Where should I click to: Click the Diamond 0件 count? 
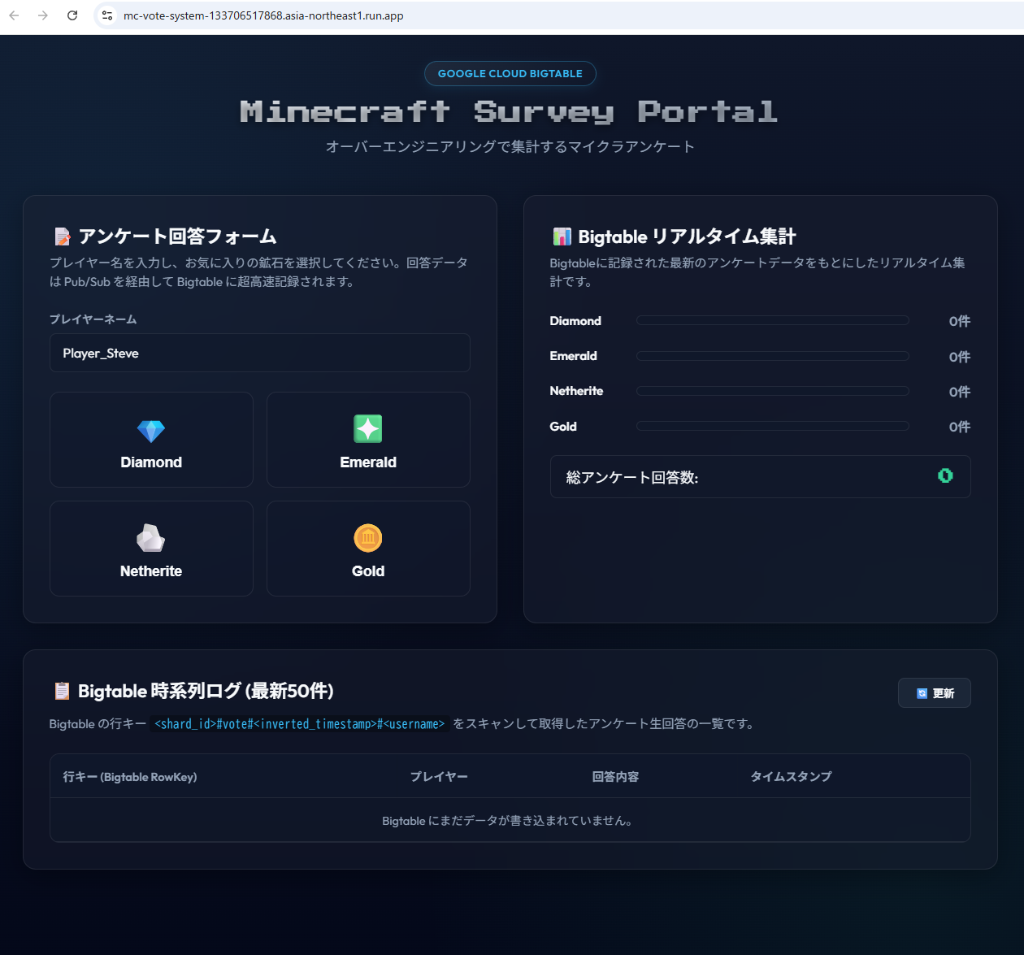tap(959, 321)
